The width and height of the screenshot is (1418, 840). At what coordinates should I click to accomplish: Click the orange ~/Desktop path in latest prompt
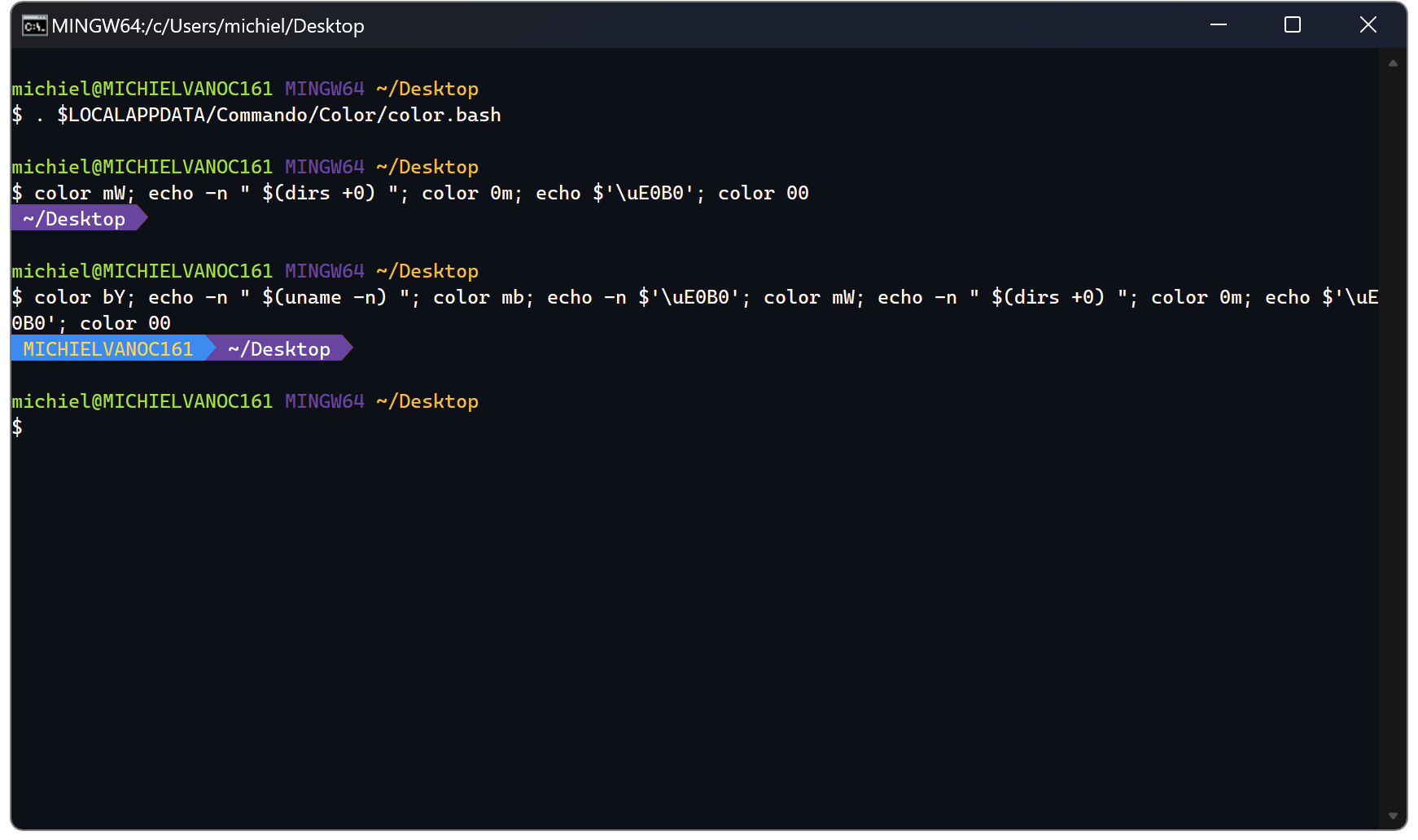tap(427, 401)
